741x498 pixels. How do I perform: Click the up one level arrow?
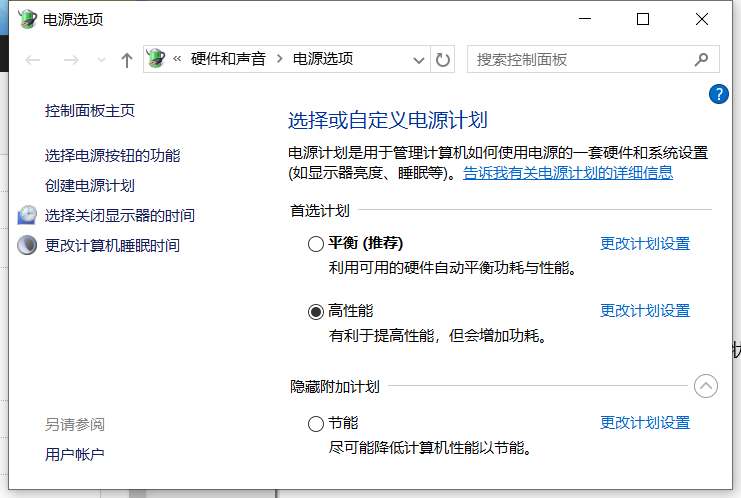click(x=126, y=60)
